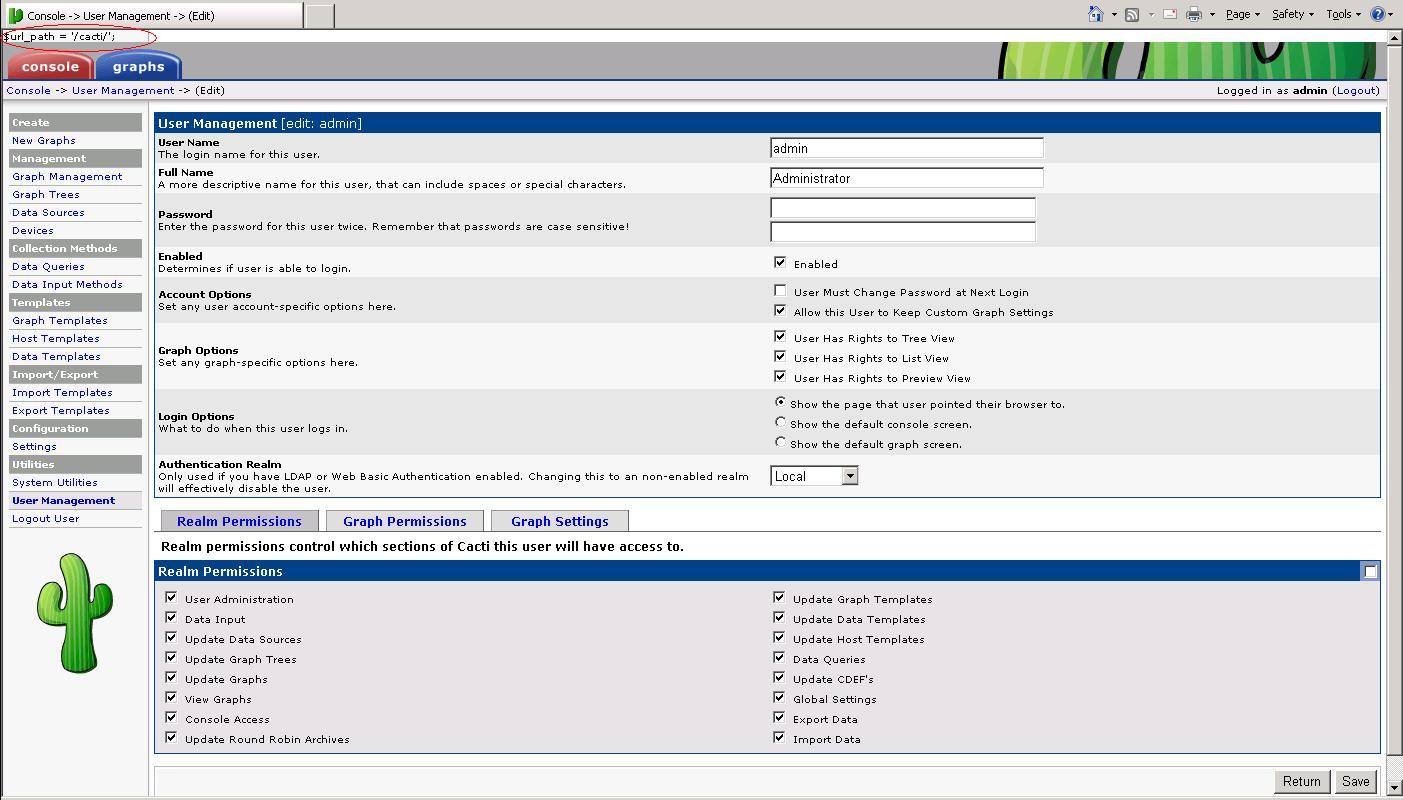Uncheck Global Settings permission
Screen dimensions: 1403x800
[x=779, y=697]
